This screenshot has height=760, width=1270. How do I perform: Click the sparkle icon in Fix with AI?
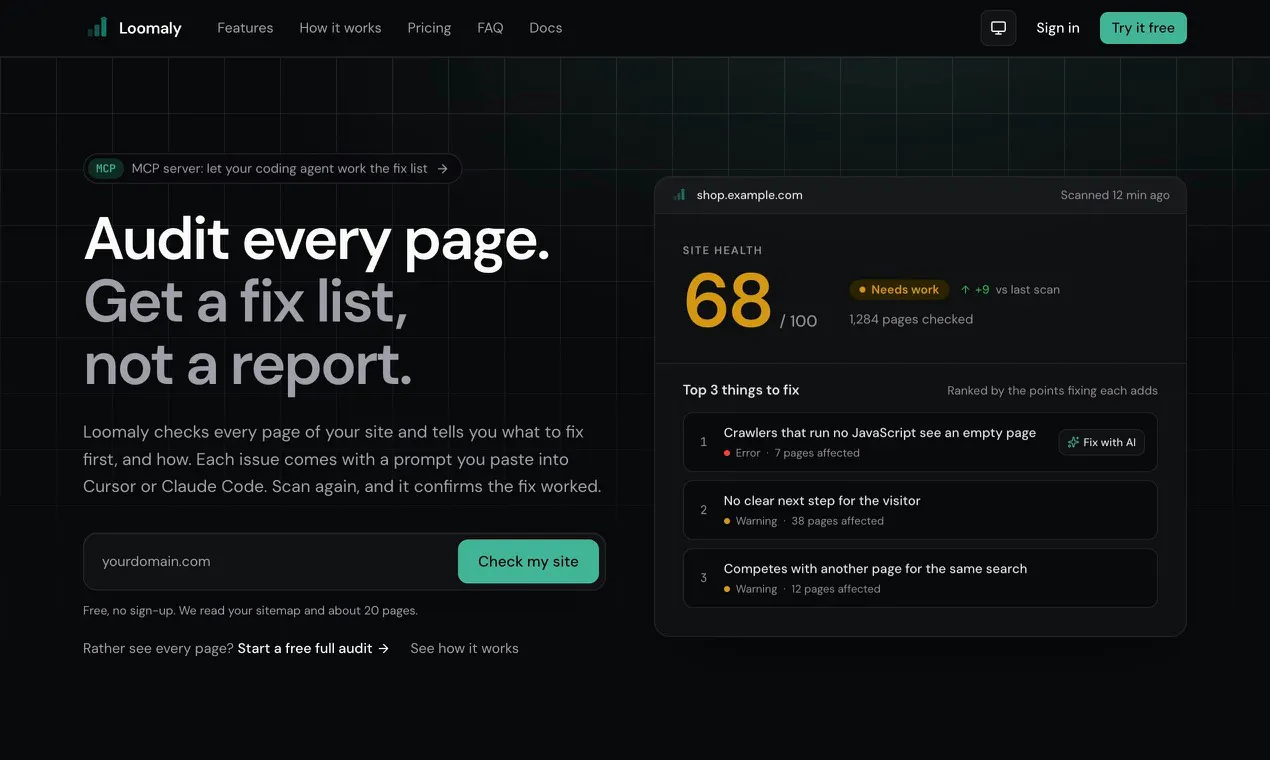coord(1073,442)
